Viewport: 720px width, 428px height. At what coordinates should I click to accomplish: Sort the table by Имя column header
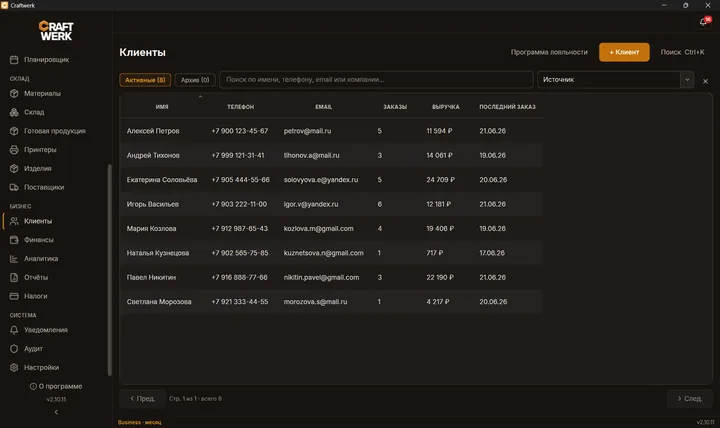(x=162, y=107)
